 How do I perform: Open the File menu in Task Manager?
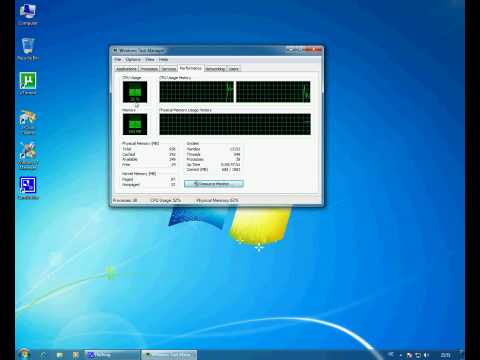tap(118, 59)
